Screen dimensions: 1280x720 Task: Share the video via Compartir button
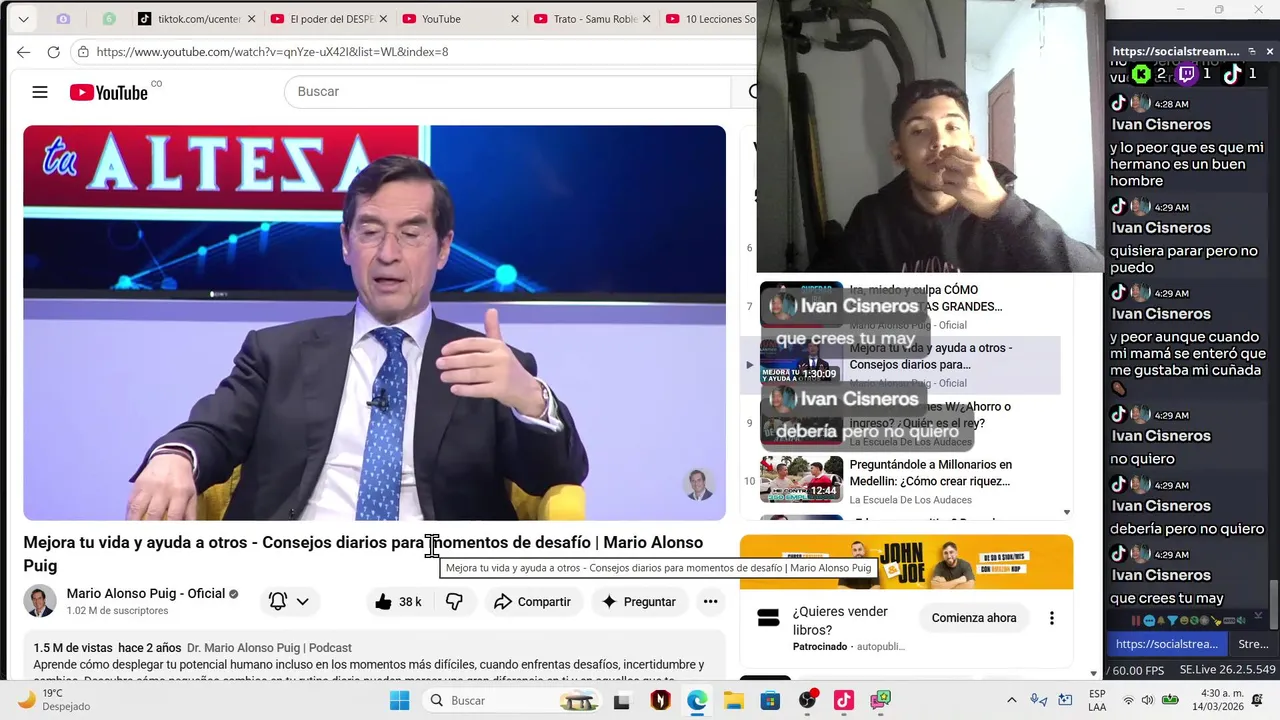(x=533, y=602)
